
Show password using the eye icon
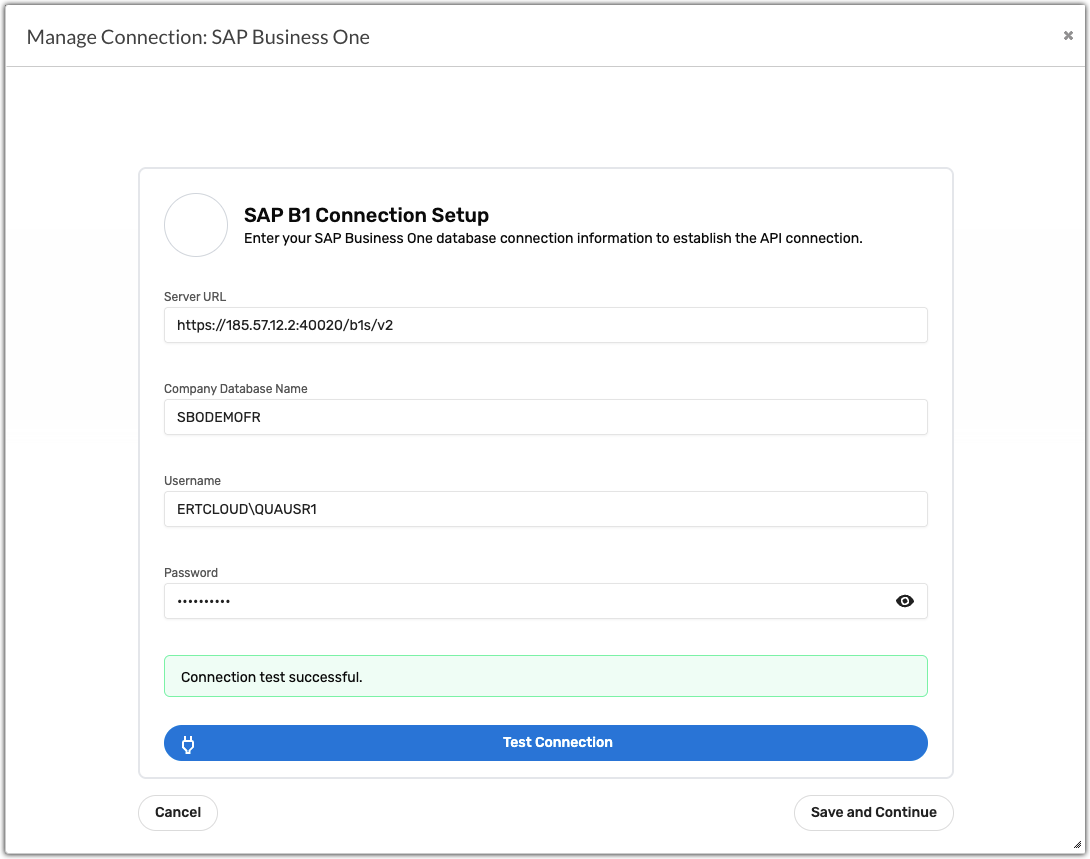tap(904, 601)
